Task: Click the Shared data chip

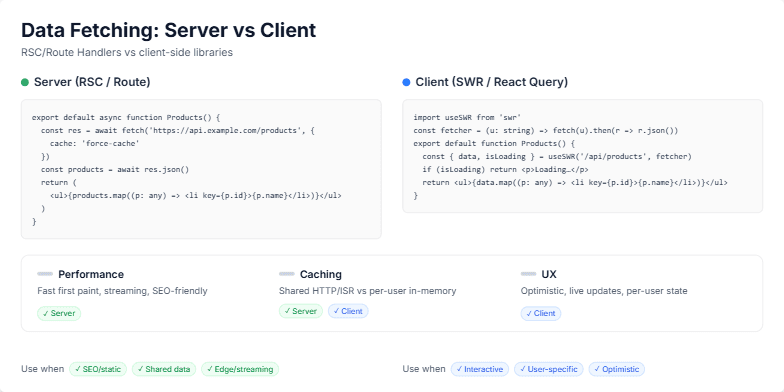Action: click(x=164, y=369)
